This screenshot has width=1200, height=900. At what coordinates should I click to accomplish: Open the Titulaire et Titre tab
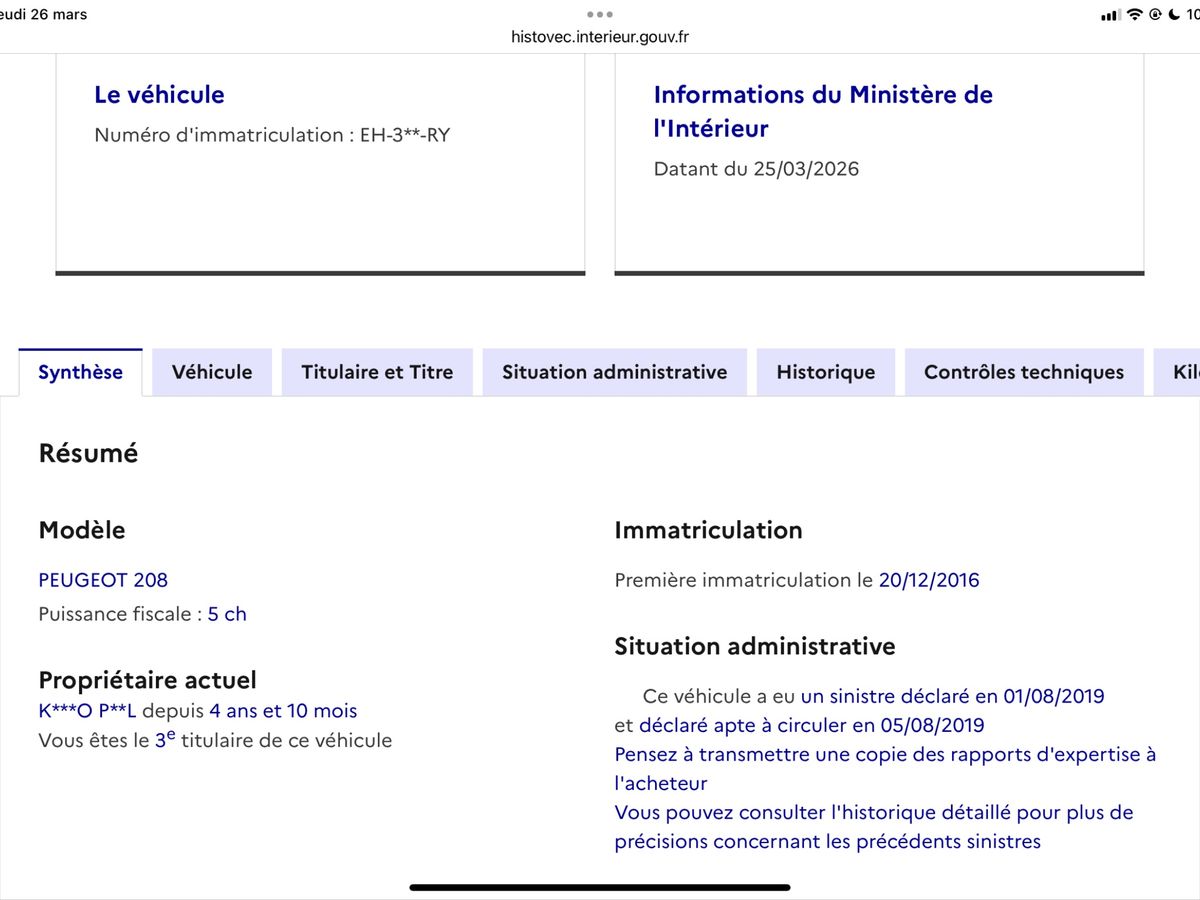[x=377, y=372]
